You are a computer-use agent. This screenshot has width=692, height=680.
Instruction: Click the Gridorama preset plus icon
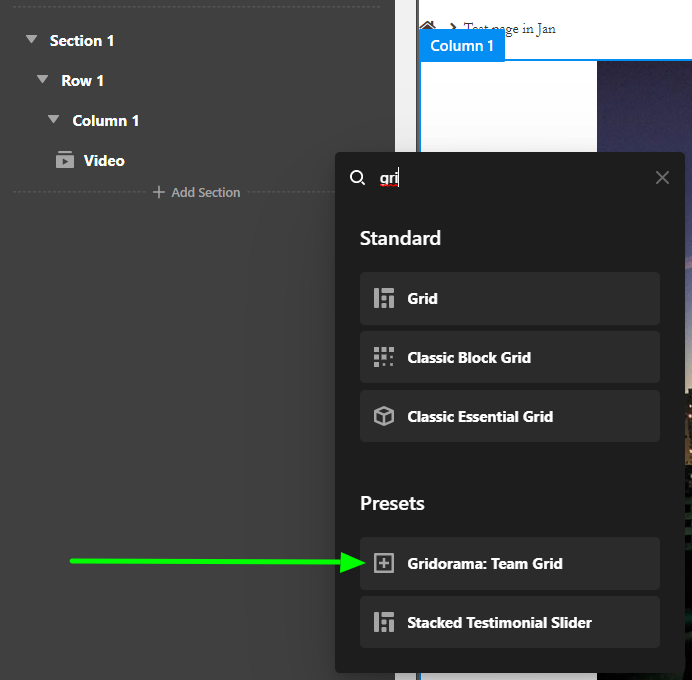(384, 564)
